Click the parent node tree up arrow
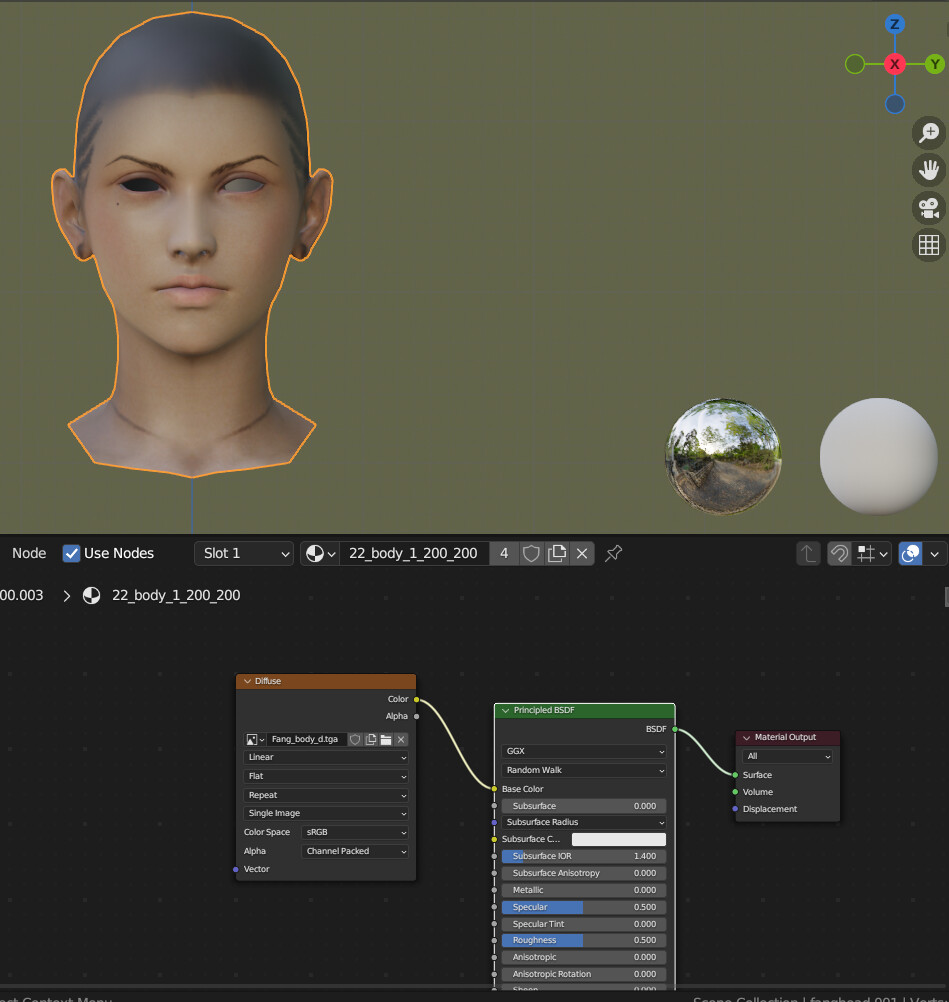 808,553
